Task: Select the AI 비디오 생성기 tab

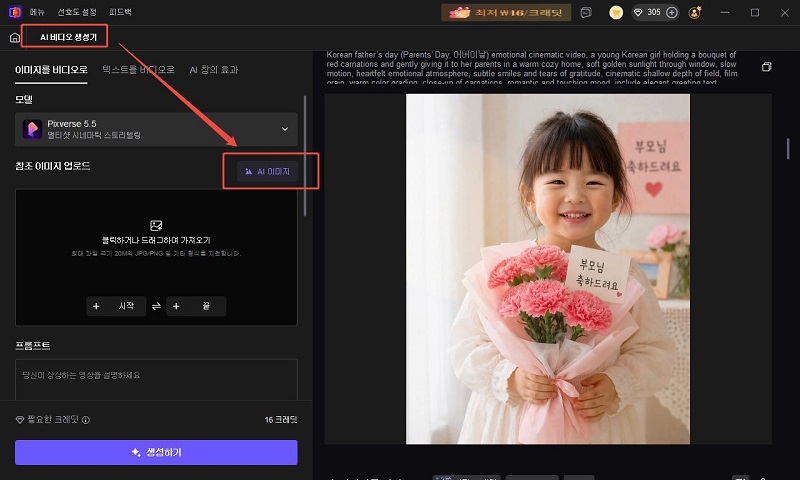Action: (68, 37)
